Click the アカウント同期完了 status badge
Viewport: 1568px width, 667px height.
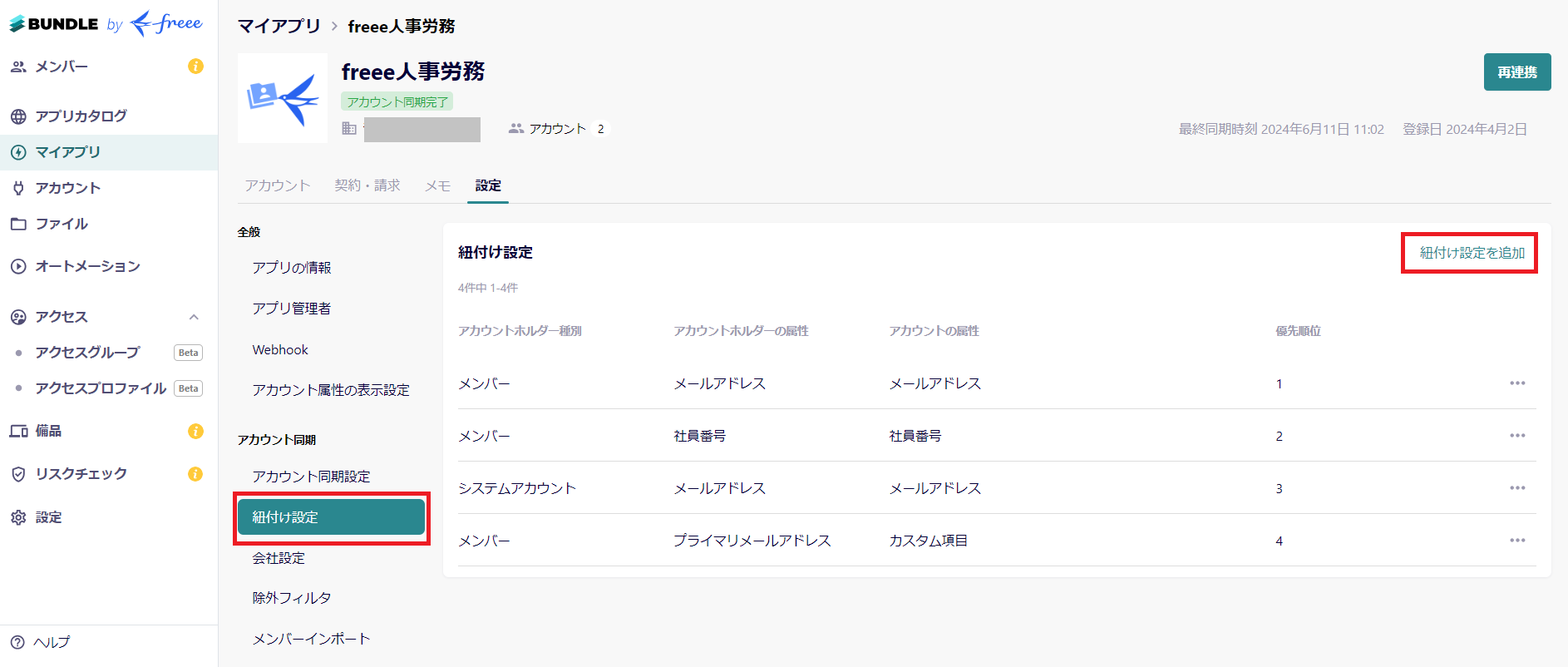point(397,101)
